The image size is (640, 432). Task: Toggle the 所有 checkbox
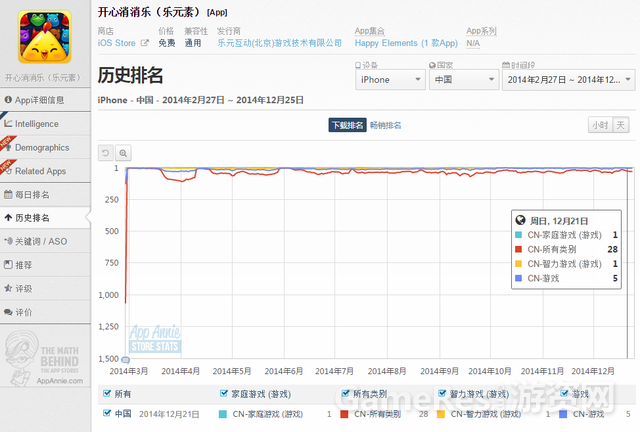(x=107, y=393)
